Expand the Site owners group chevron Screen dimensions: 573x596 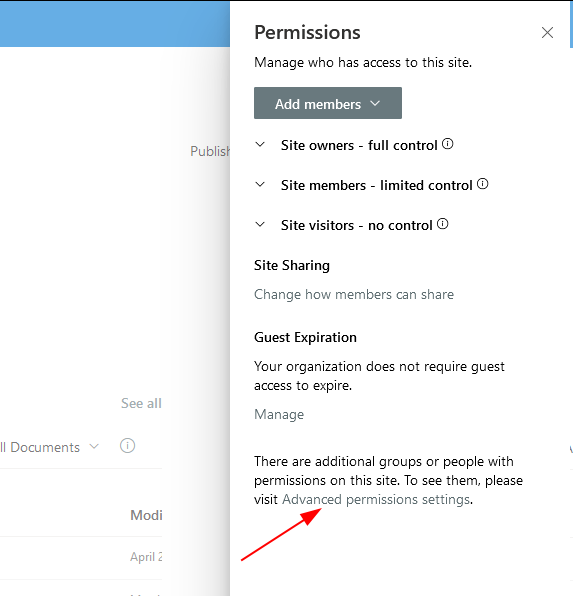tap(260, 144)
